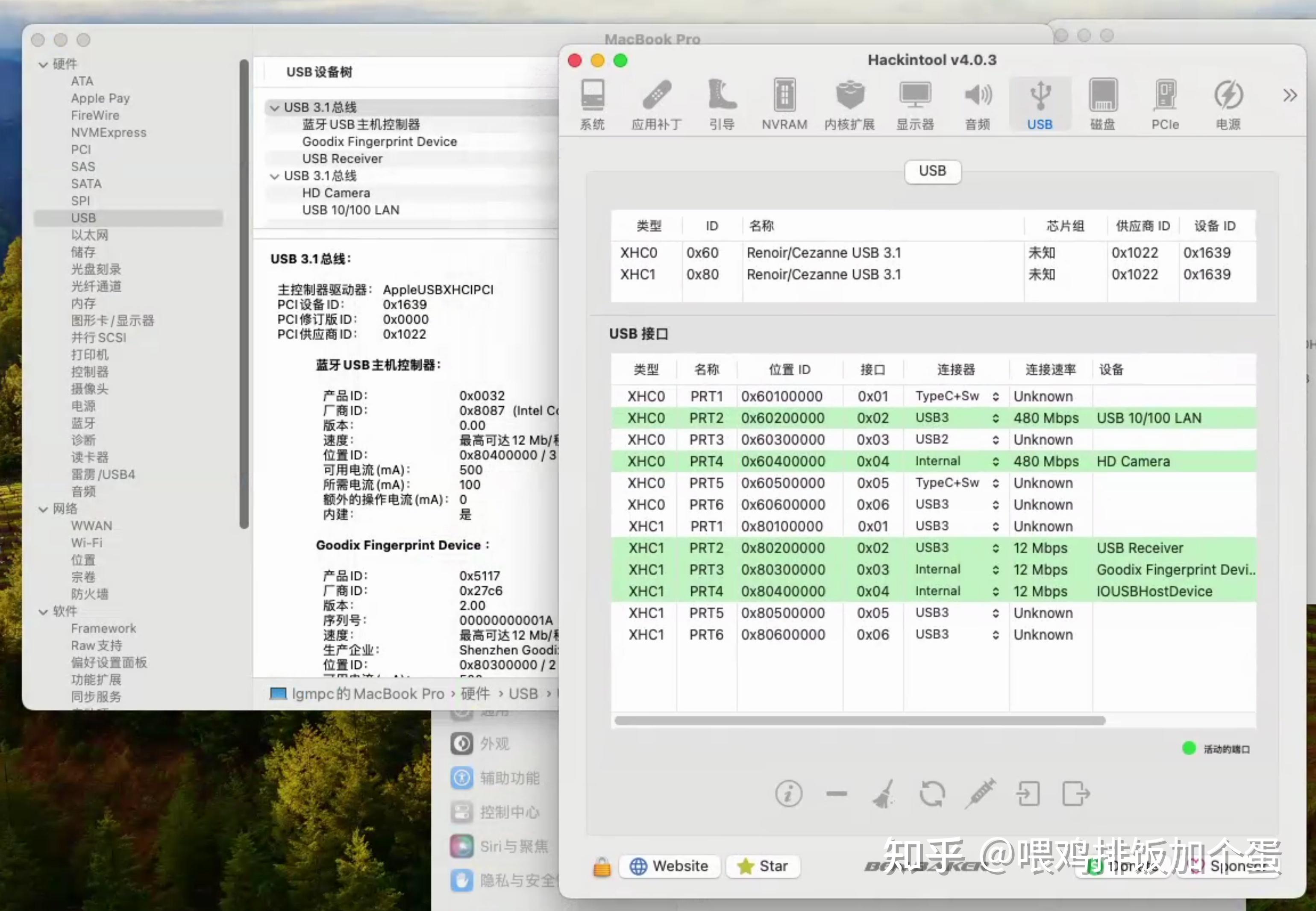
Task: Select Wi-Fi in the network sidebar
Action: pyautogui.click(x=87, y=543)
